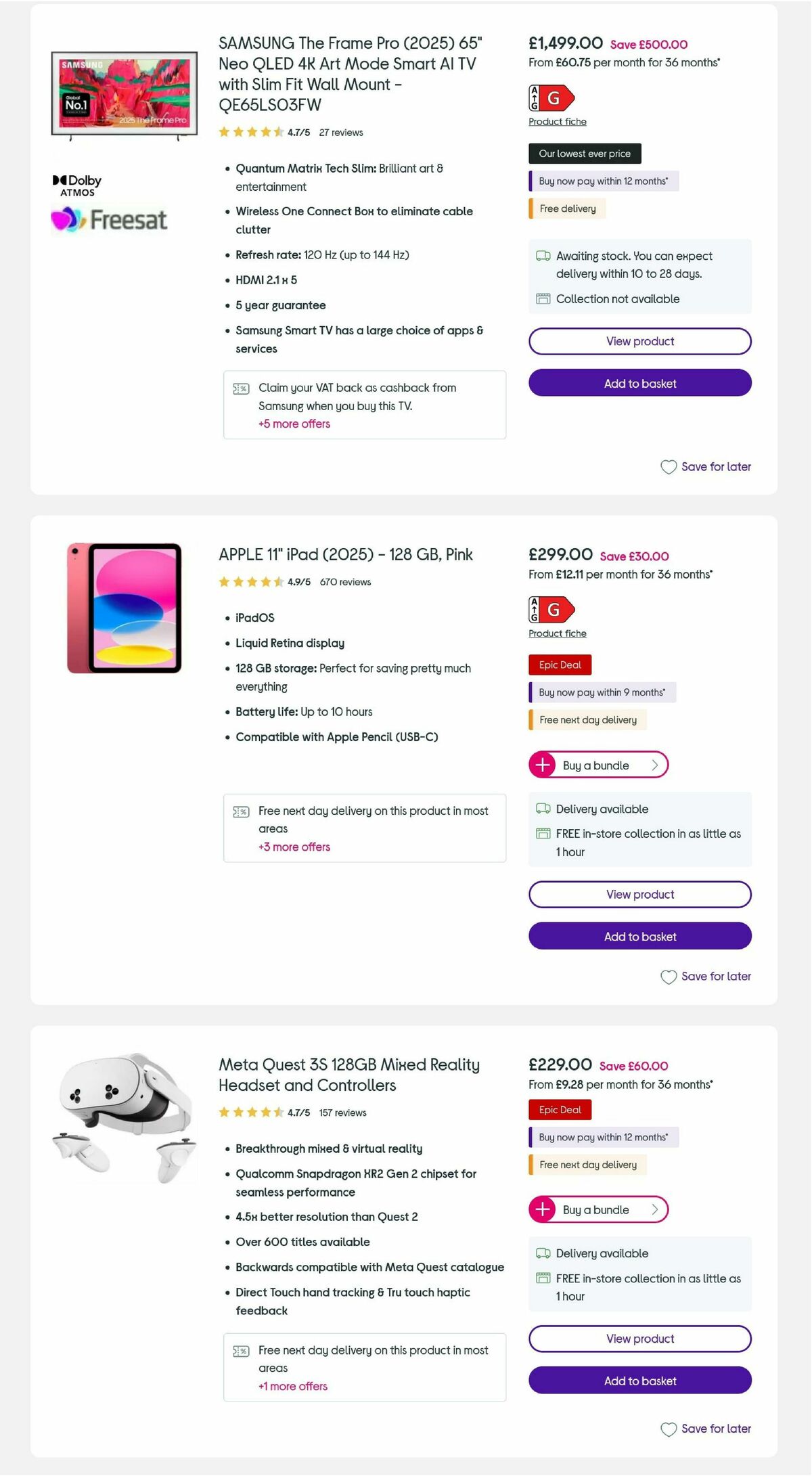Screen dimensions: 812x1476
Task: Click the energy rating G label for the iPad
Action: (550, 611)
